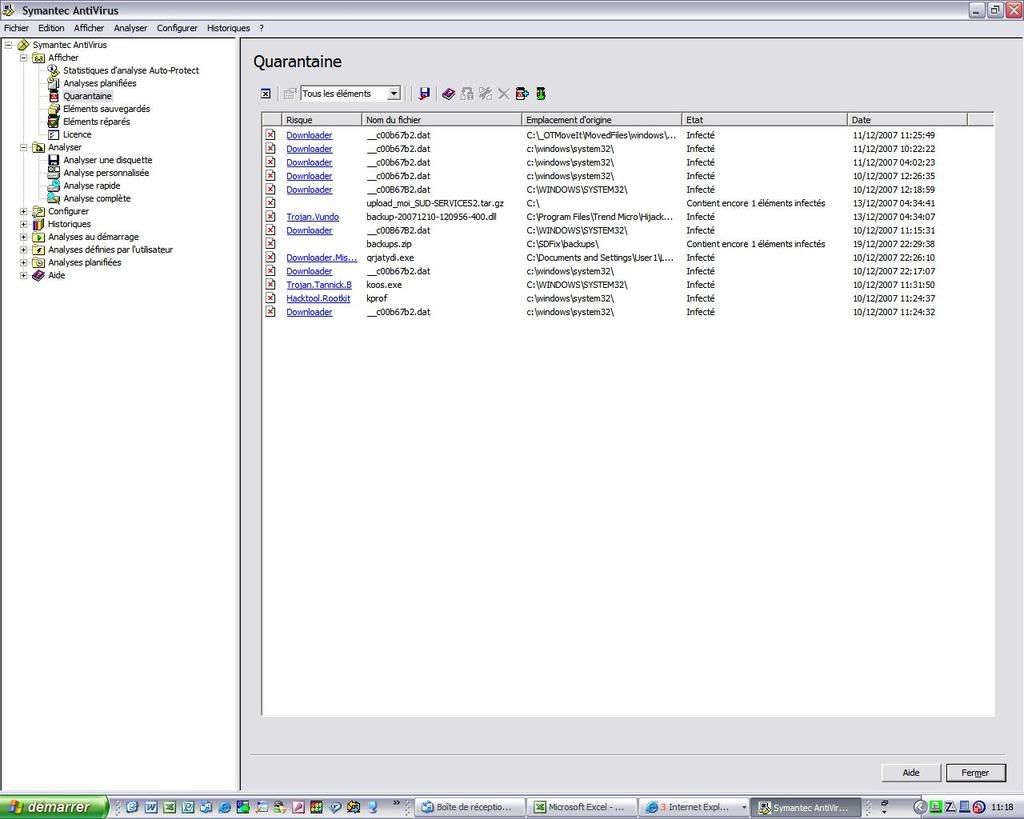Open the Hacktool.Rootkit risk link

click(x=318, y=298)
